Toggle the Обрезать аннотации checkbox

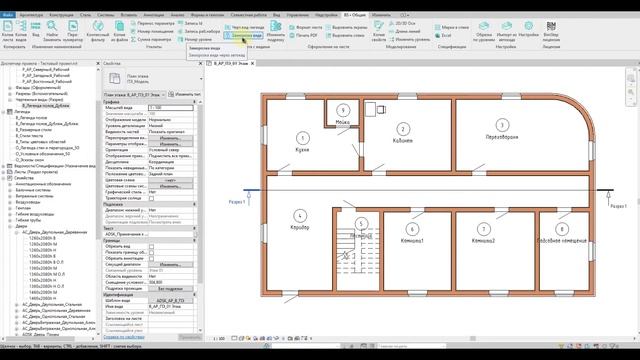(x=151, y=259)
